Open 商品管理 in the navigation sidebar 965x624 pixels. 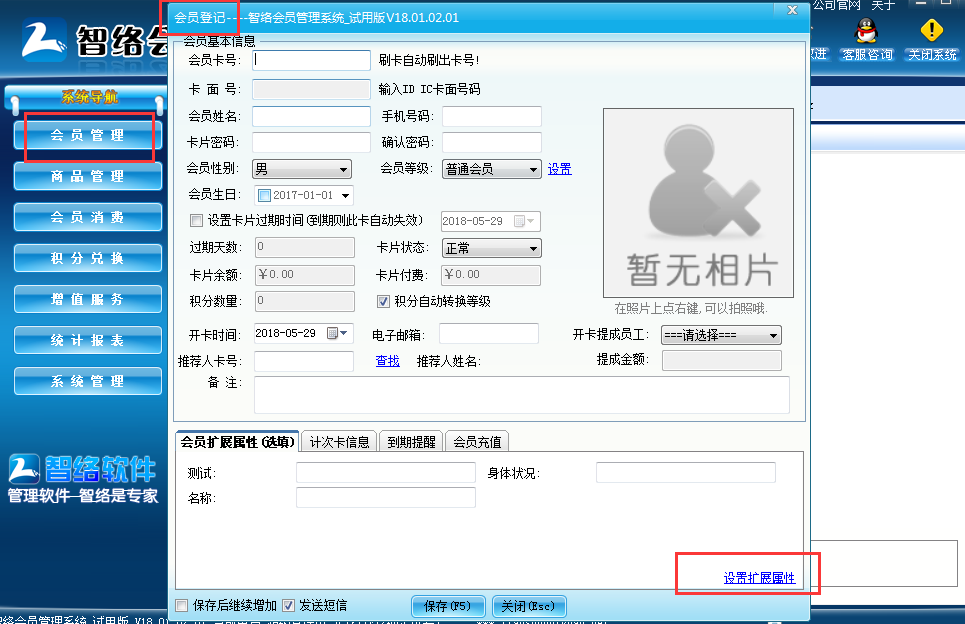click(88, 178)
